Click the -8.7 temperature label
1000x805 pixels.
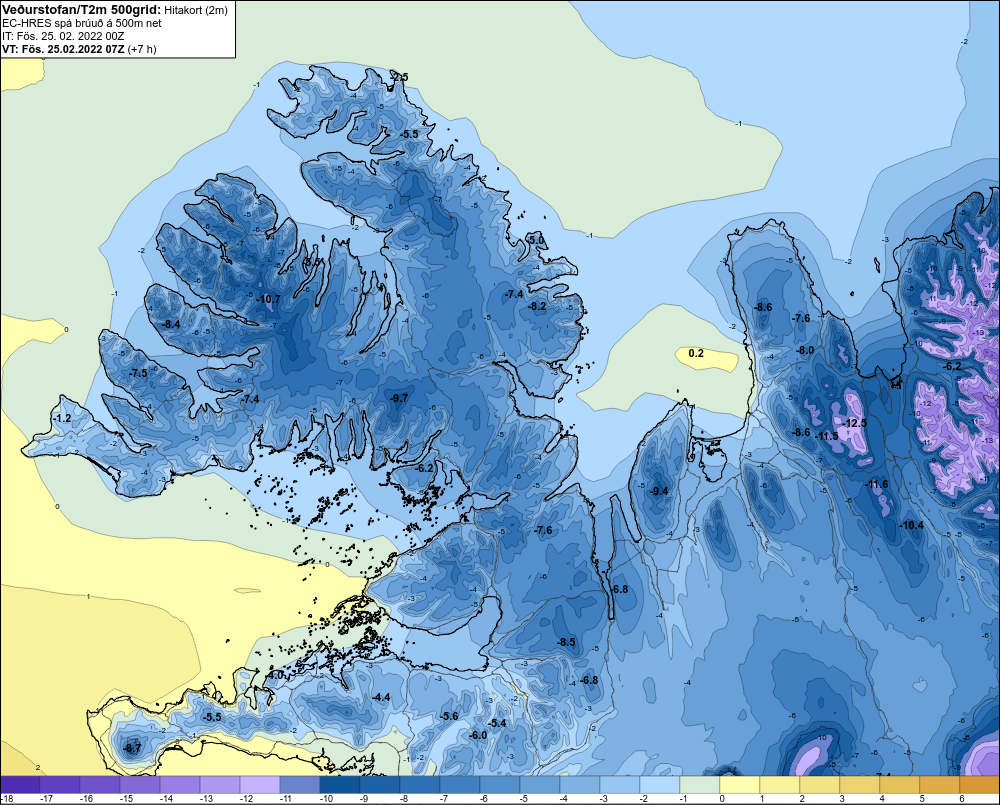[131, 748]
